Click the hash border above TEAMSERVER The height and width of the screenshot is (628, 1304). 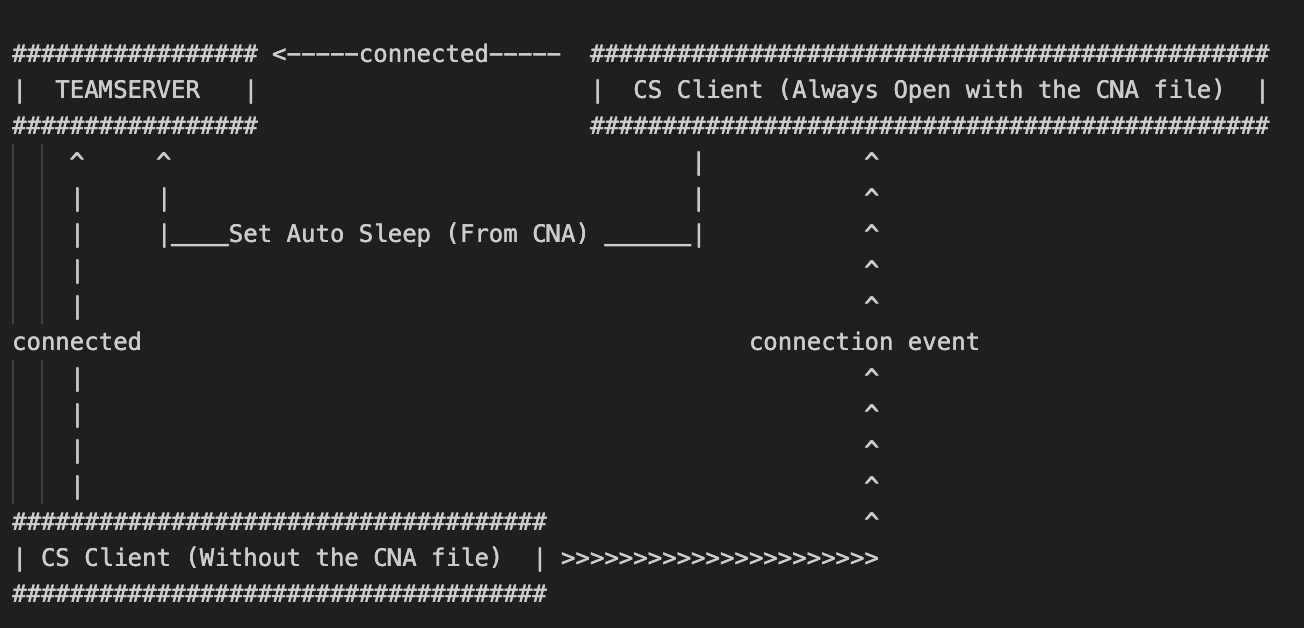pos(135,54)
